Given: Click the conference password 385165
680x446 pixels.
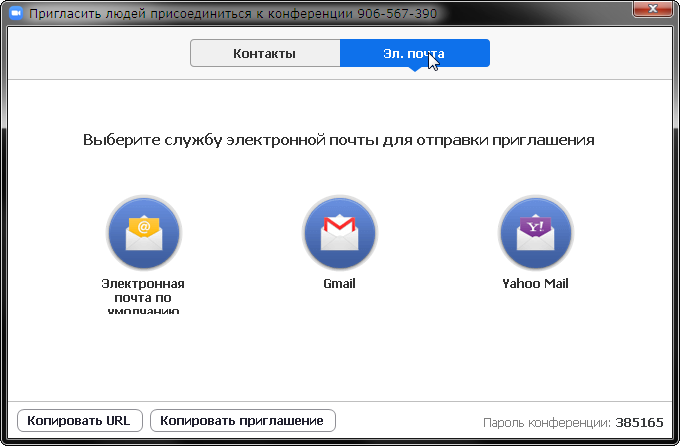Looking at the screenshot, I should click(639, 422).
